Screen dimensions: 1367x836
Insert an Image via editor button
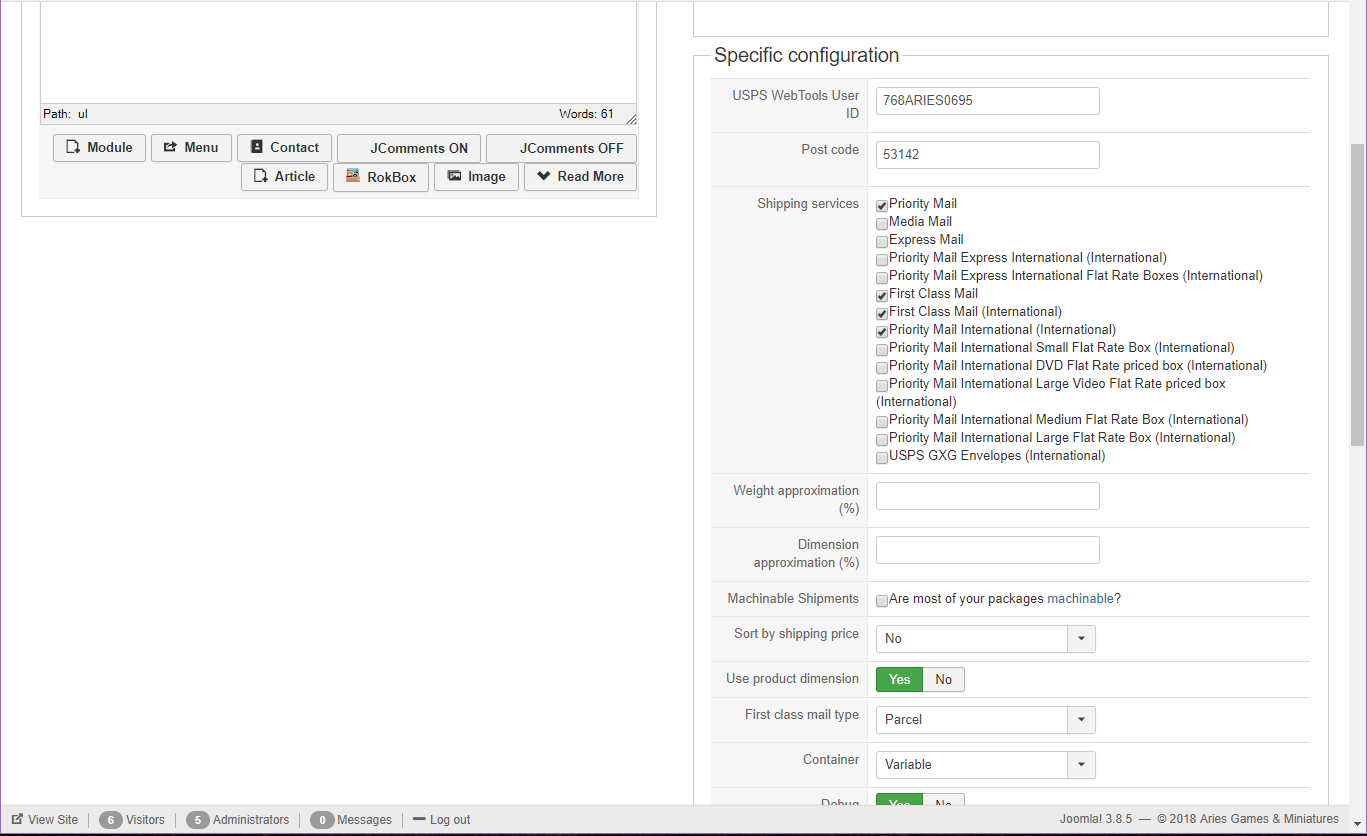pyautogui.click(x=476, y=177)
